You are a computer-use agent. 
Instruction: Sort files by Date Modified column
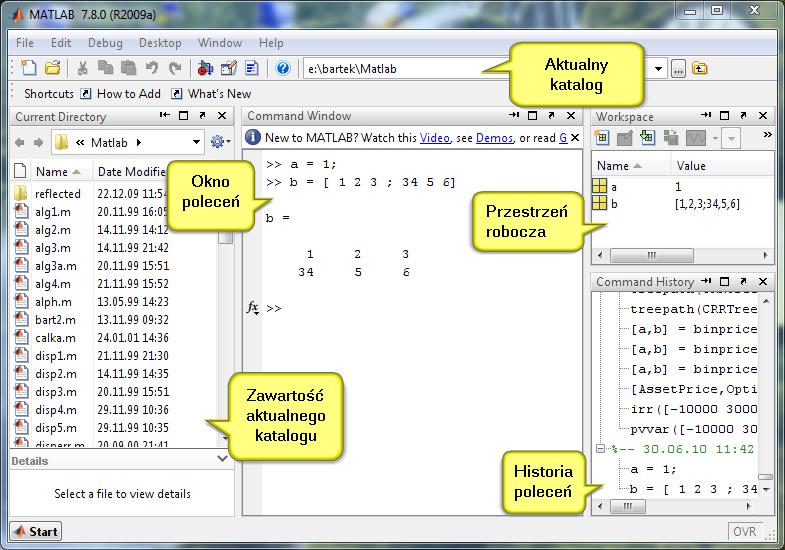(x=132, y=172)
